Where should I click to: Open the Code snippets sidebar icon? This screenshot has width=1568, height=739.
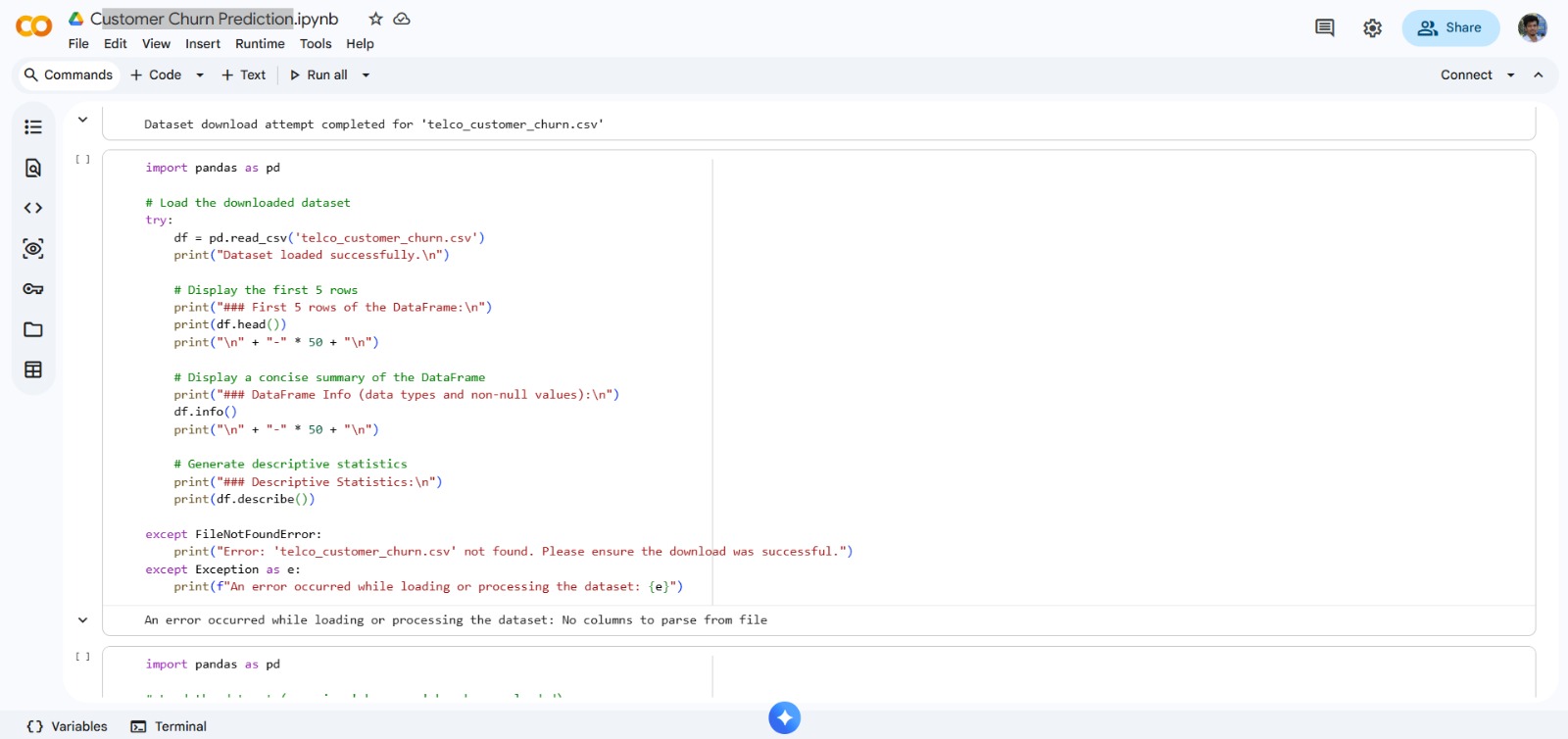33,208
